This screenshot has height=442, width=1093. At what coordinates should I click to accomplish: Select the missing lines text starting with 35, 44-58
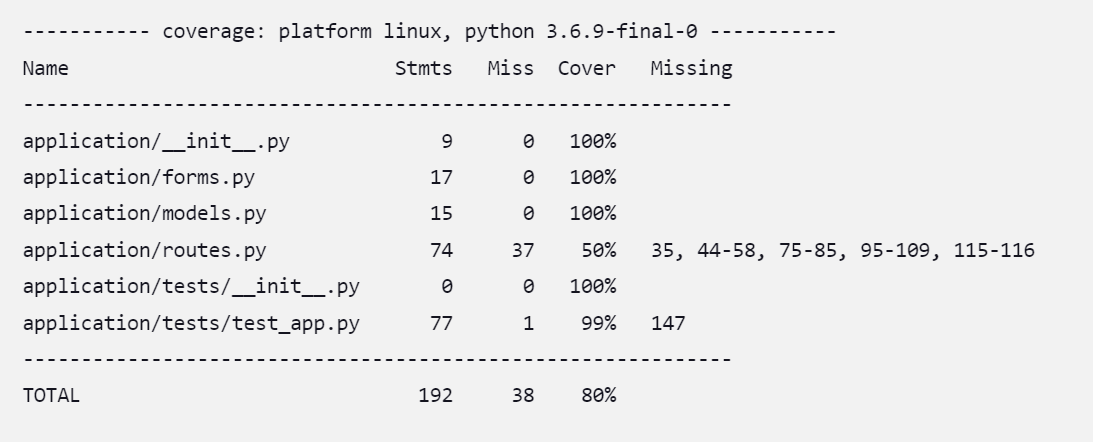point(843,251)
